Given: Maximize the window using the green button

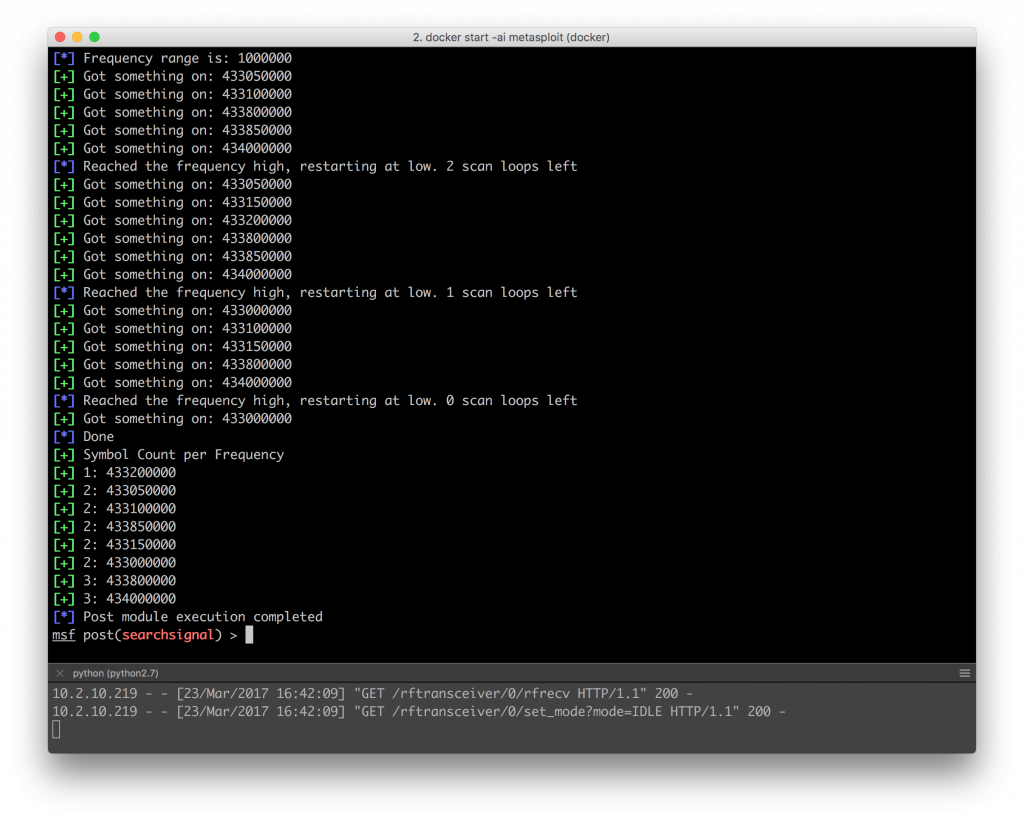Looking at the screenshot, I should pos(95,37).
